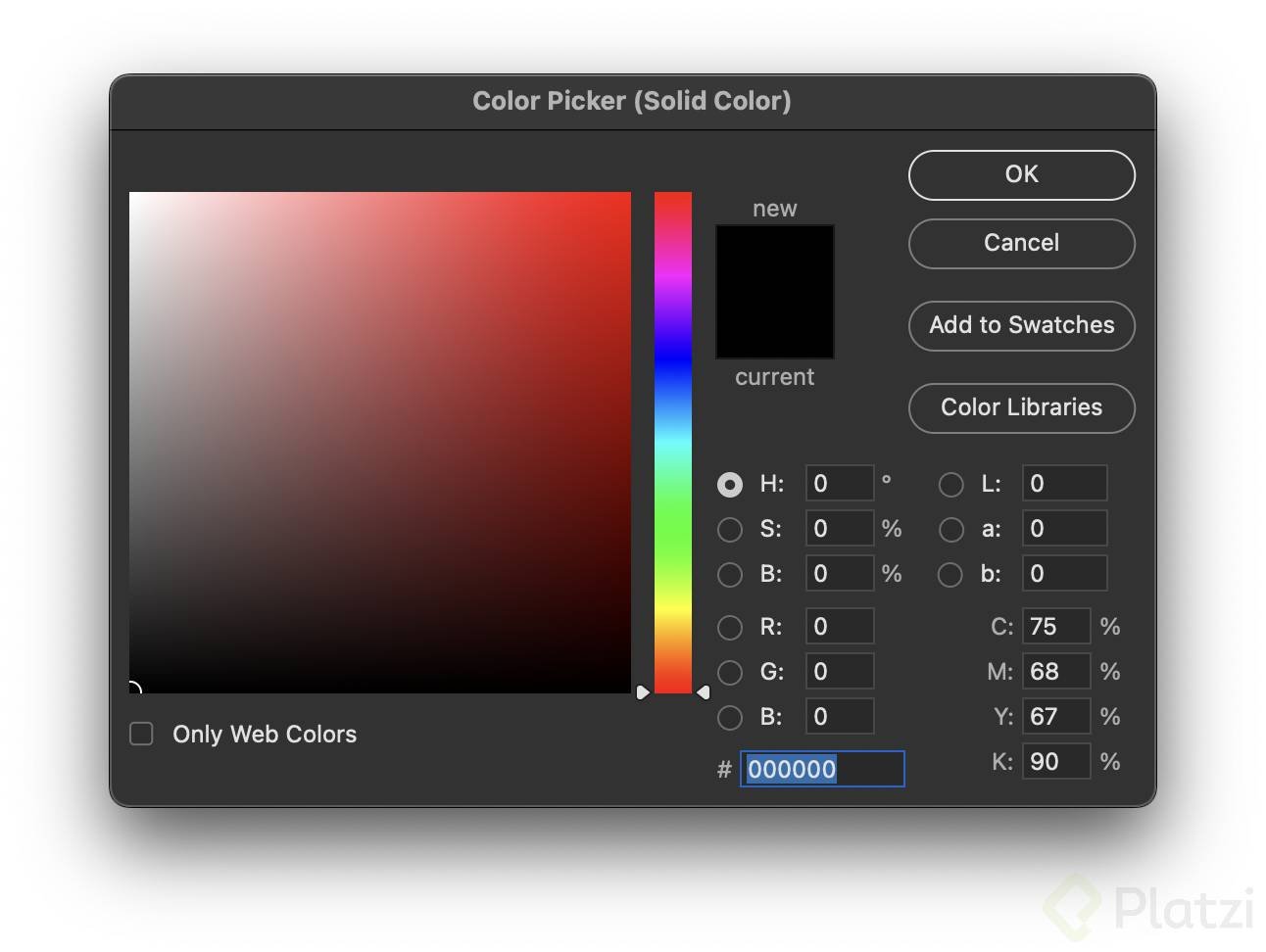Screen dimensions: 1266x952
Task: Click inside the saturation-brightness color field
Action: pos(380,443)
